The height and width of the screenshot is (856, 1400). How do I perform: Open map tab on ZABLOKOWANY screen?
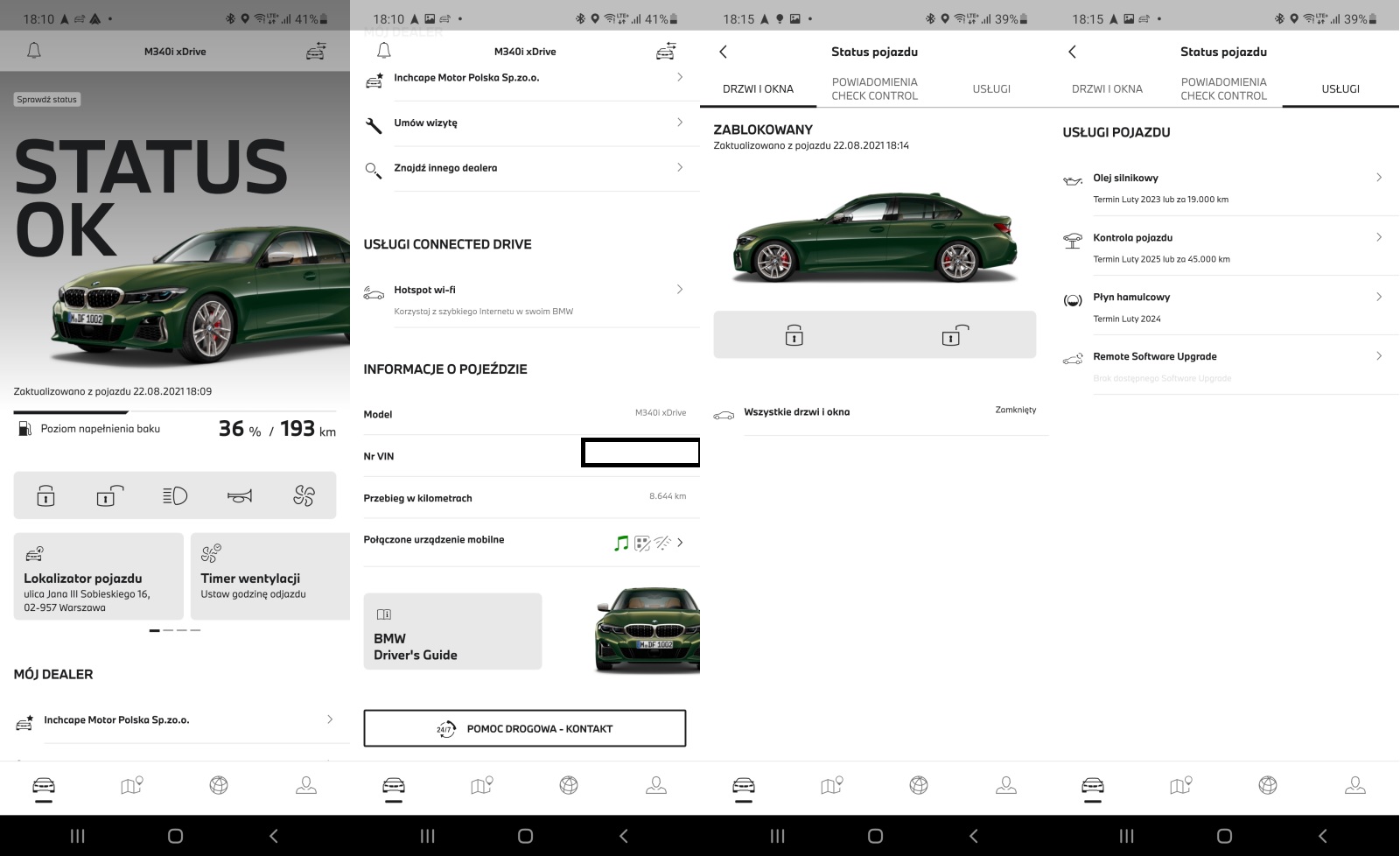(831, 784)
